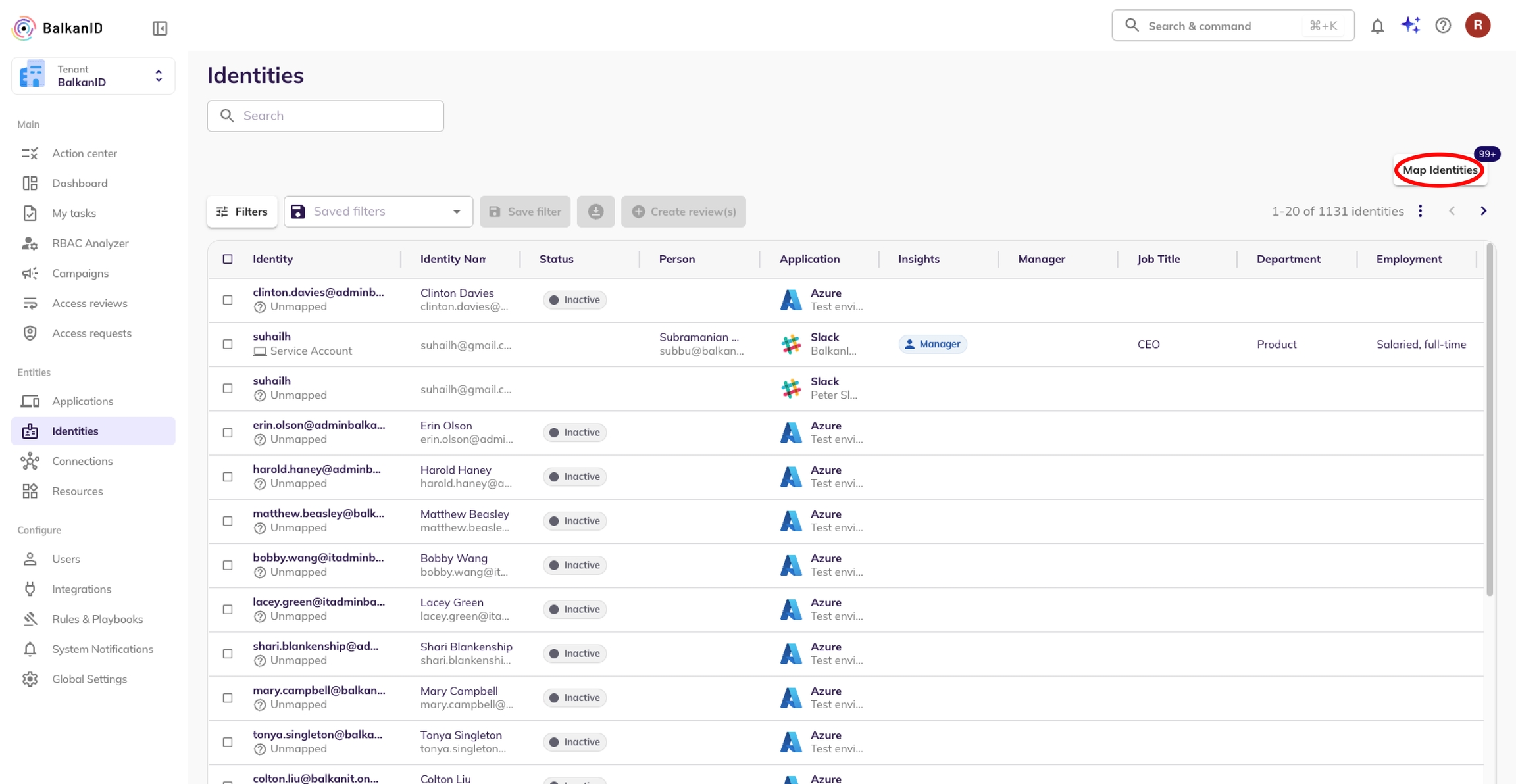Focus the Identities search field
Viewport: 1516px width, 784px height.
tap(326, 116)
